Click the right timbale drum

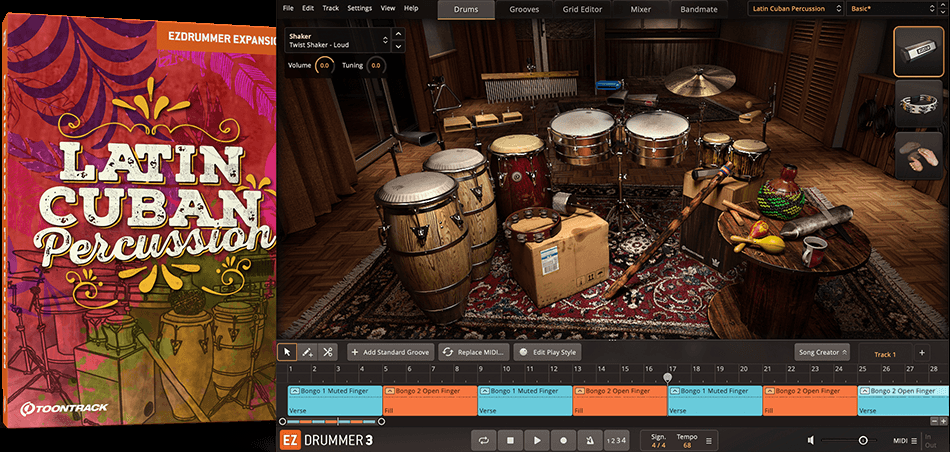(657, 137)
